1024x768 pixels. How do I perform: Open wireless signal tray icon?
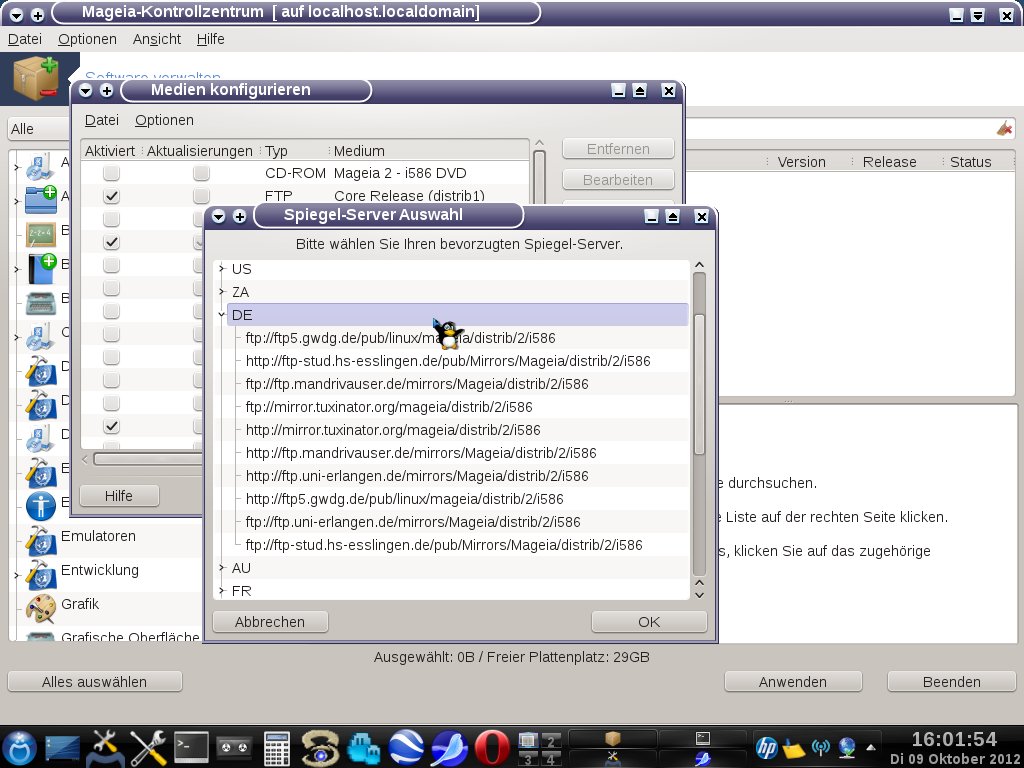(x=820, y=748)
